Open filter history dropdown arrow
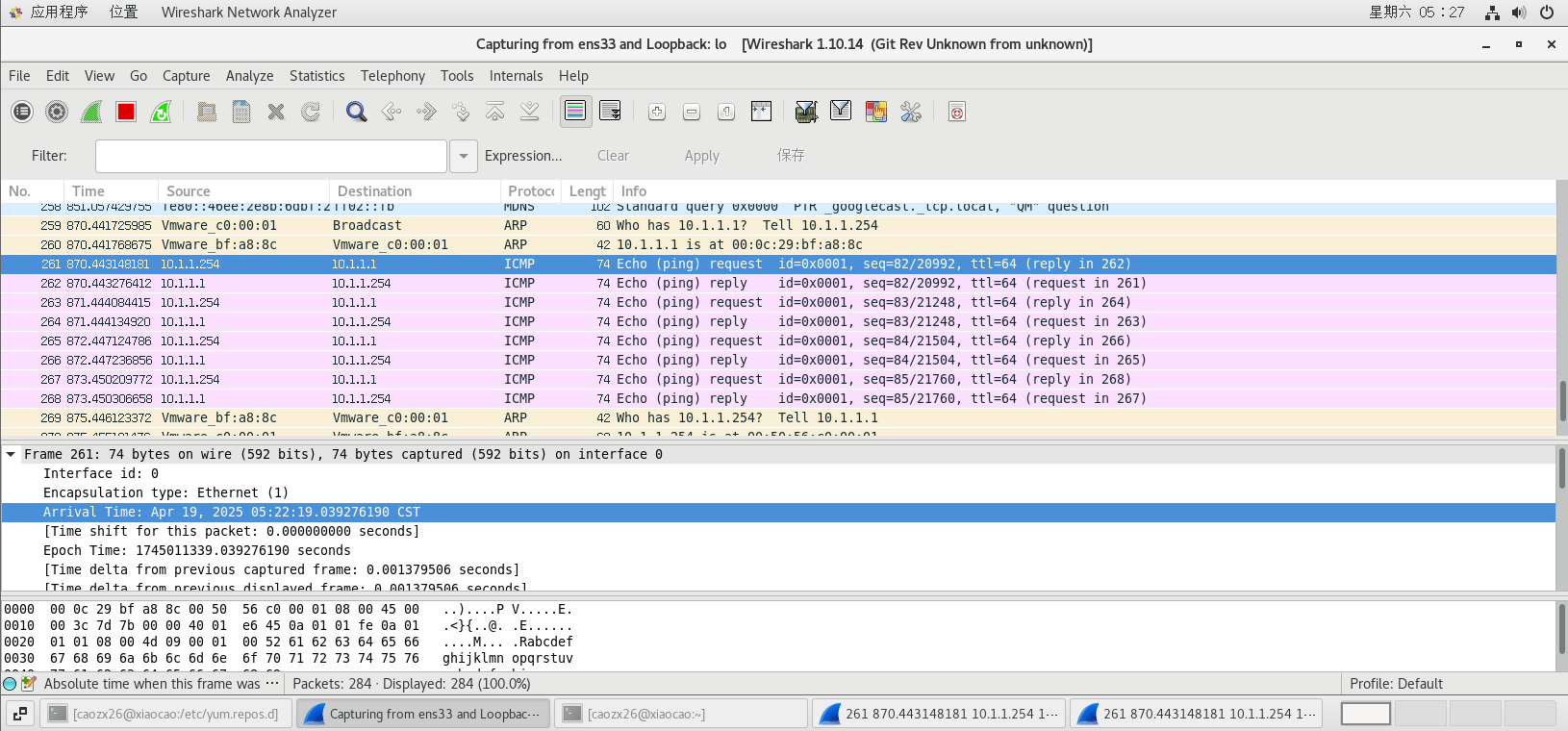 [x=464, y=156]
